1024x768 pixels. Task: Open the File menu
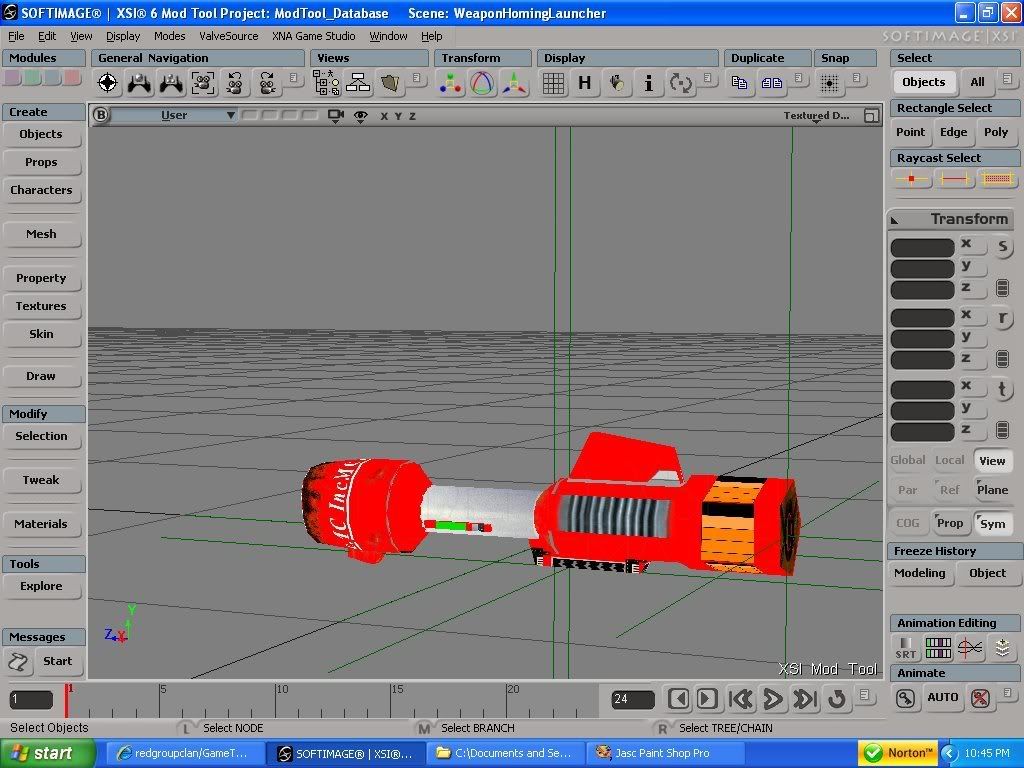click(16, 36)
